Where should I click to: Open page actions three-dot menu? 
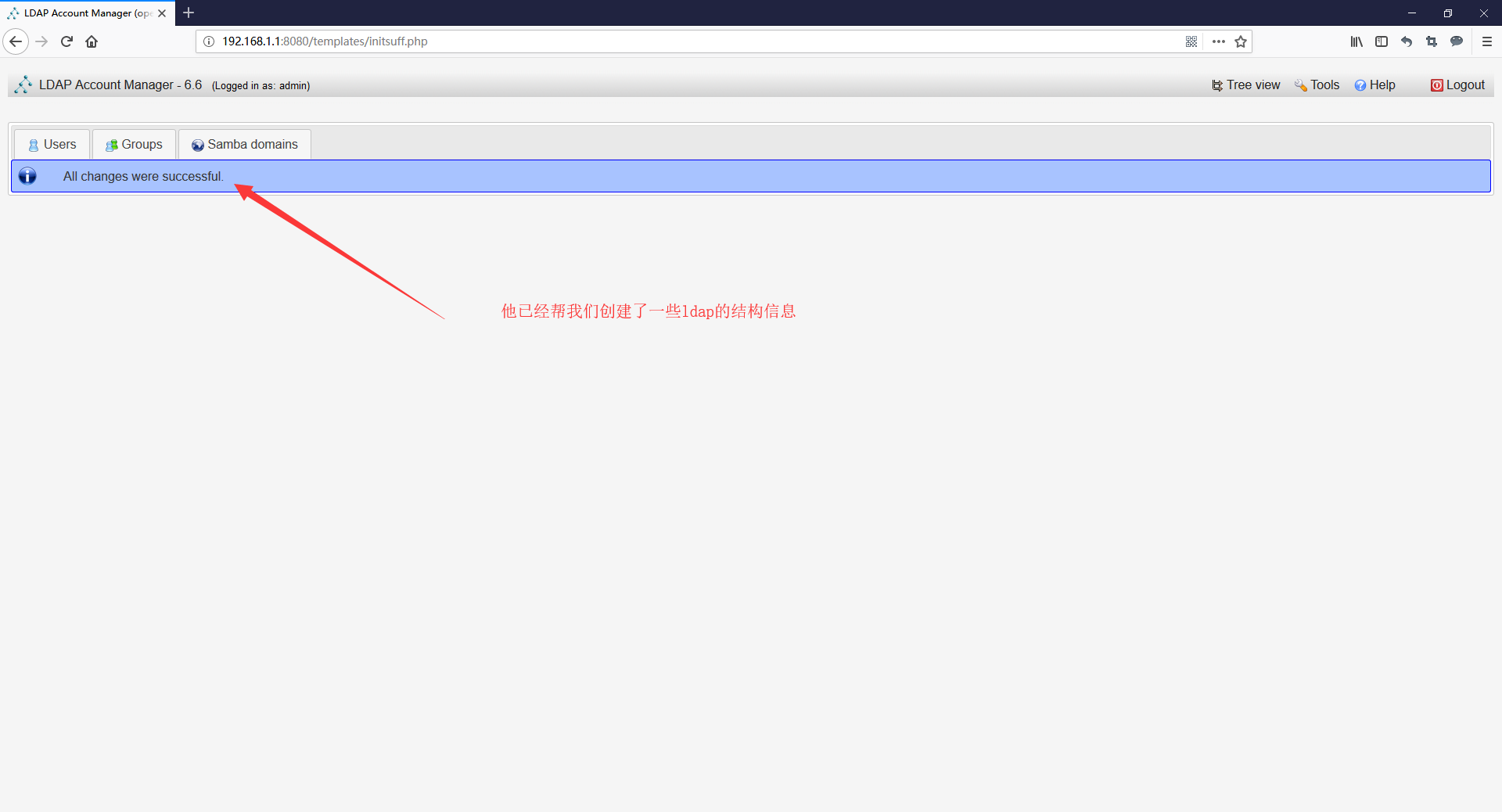(1218, 41)
